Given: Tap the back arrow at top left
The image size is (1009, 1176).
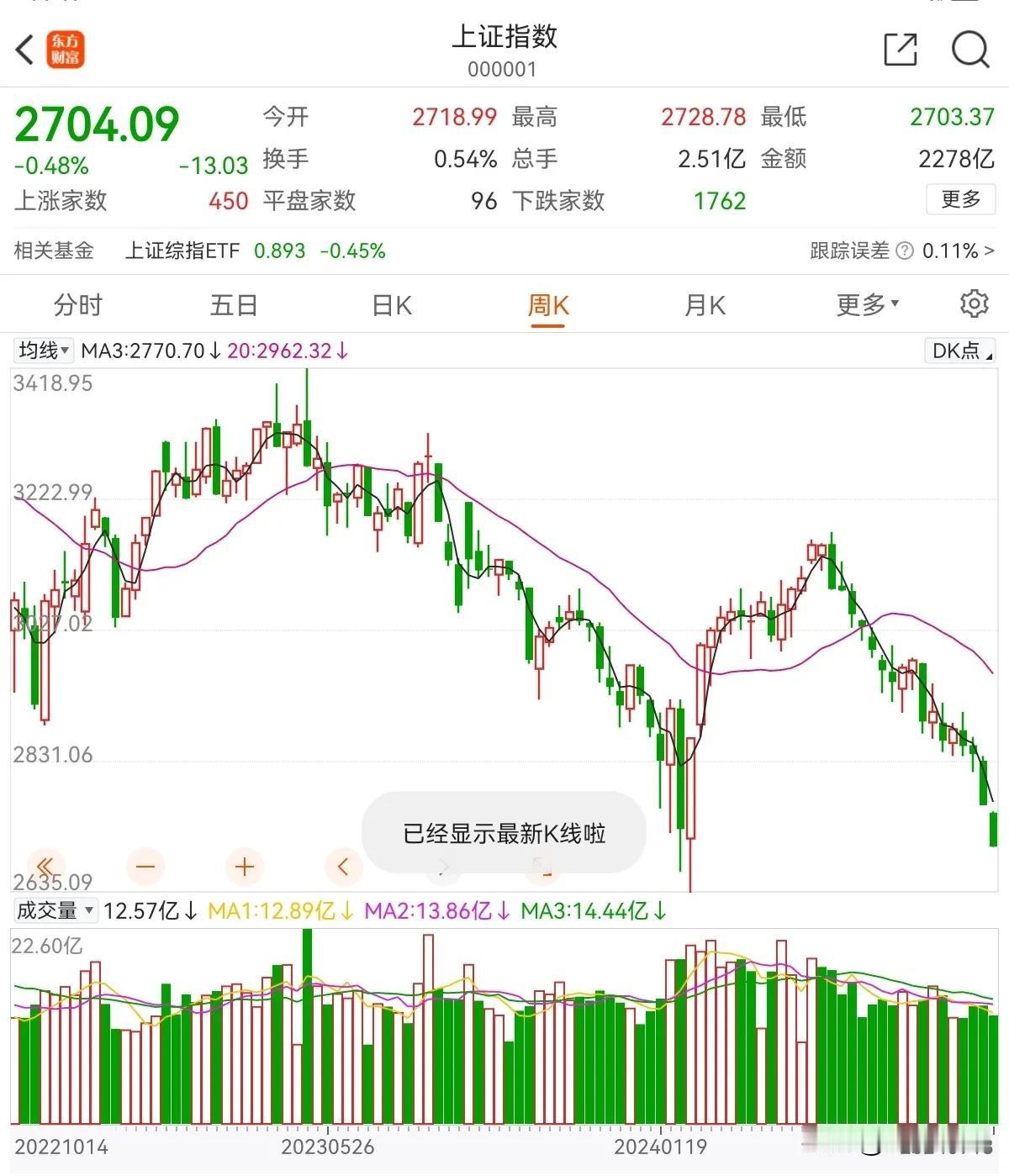Looking at the screenshot, I should pyautogui.click(x=25, y=50).
